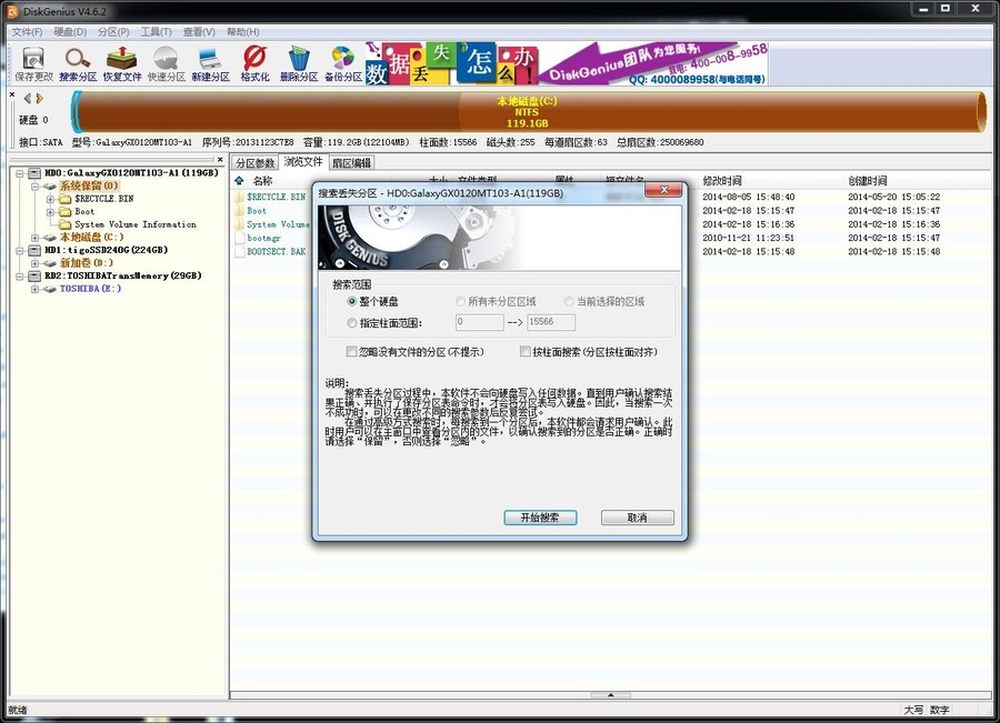Select the 所有未分区区域 radio option
This screenshot has width=1000, height=723.
click(460, 301)
